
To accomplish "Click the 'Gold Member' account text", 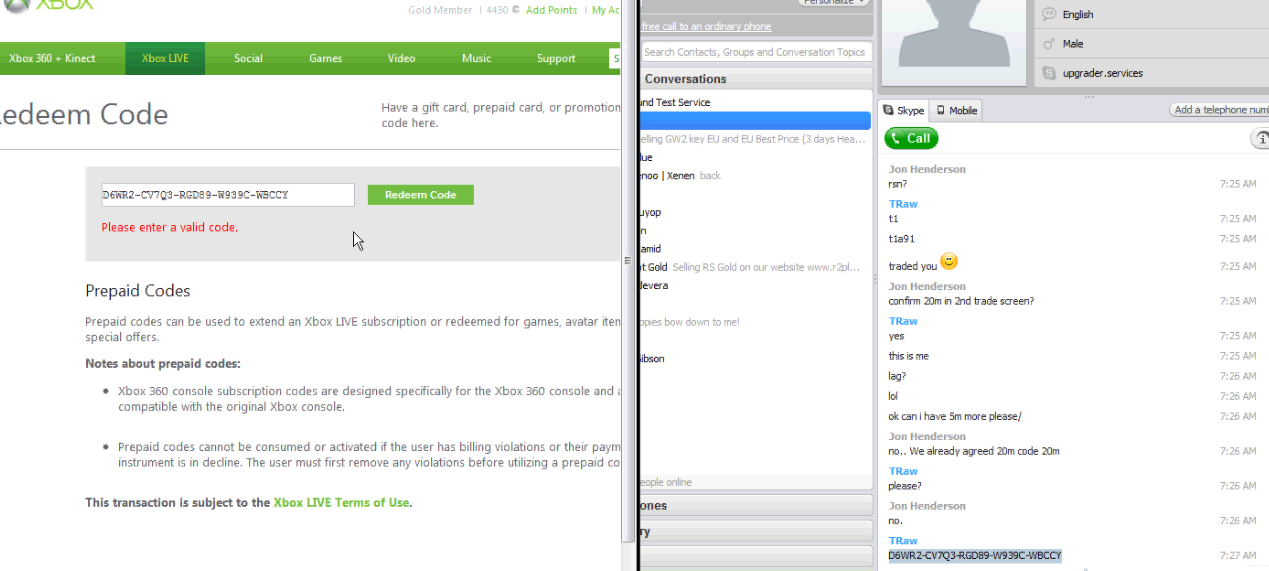I will pyautogui.click(x=440, y=10).
